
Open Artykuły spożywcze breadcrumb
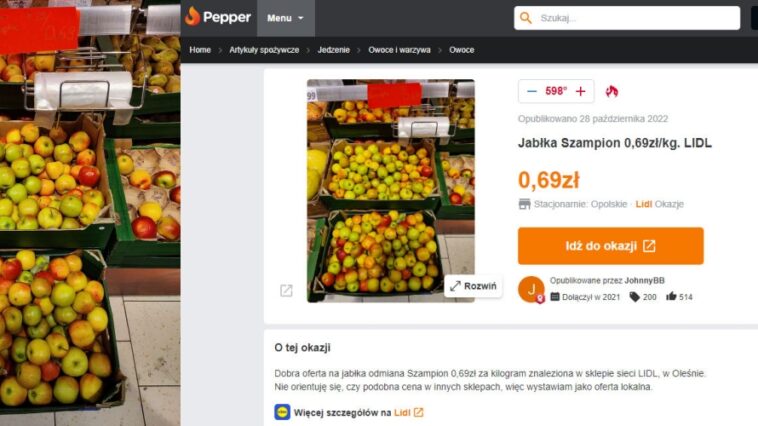click(264, 50)
